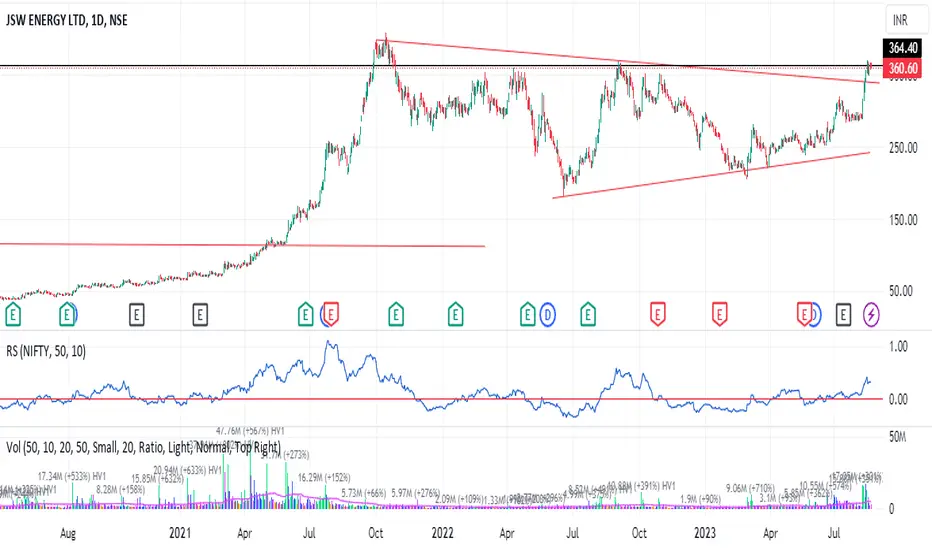Image resolution: width=932 pixels, height=550 pixels.
Task: Click the 50M volume scale value
Action: point(898,437)
